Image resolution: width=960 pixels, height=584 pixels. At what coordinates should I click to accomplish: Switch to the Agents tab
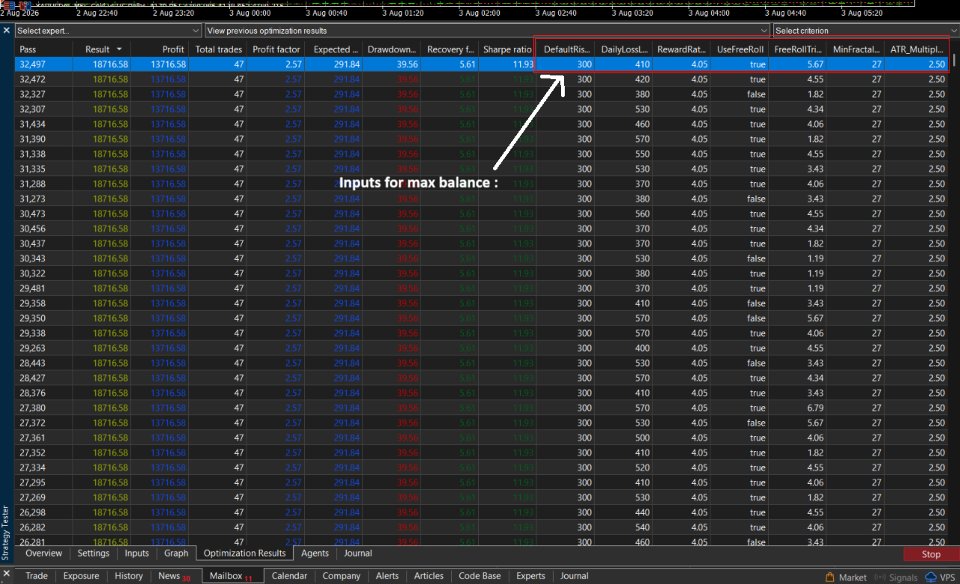pos(315,553)
